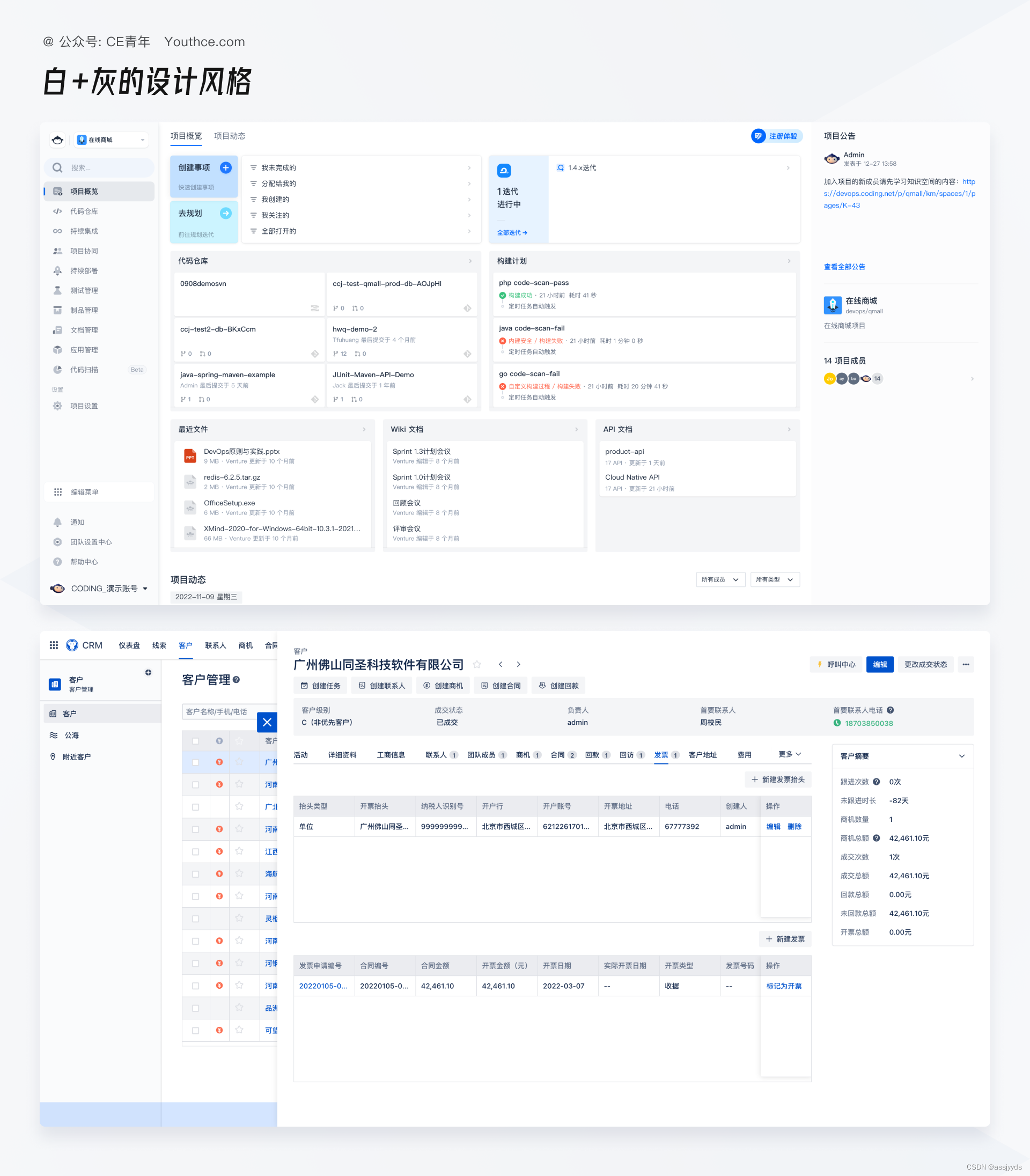Switch to the 项目动态 tab
The width and height of the screenshot is (1030, 1176).
coord(230,136)
